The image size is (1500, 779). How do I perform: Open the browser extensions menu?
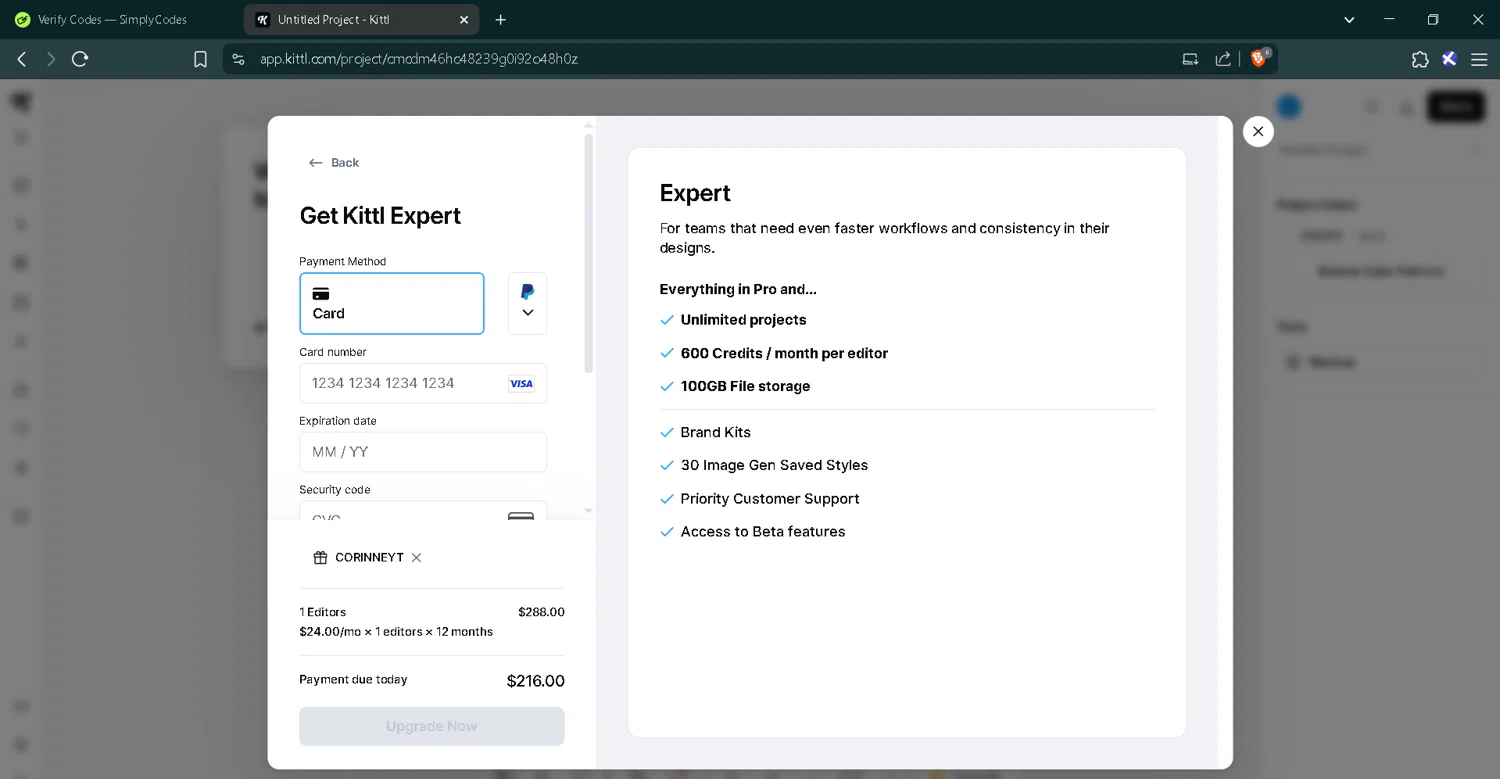click(1420, 59)
